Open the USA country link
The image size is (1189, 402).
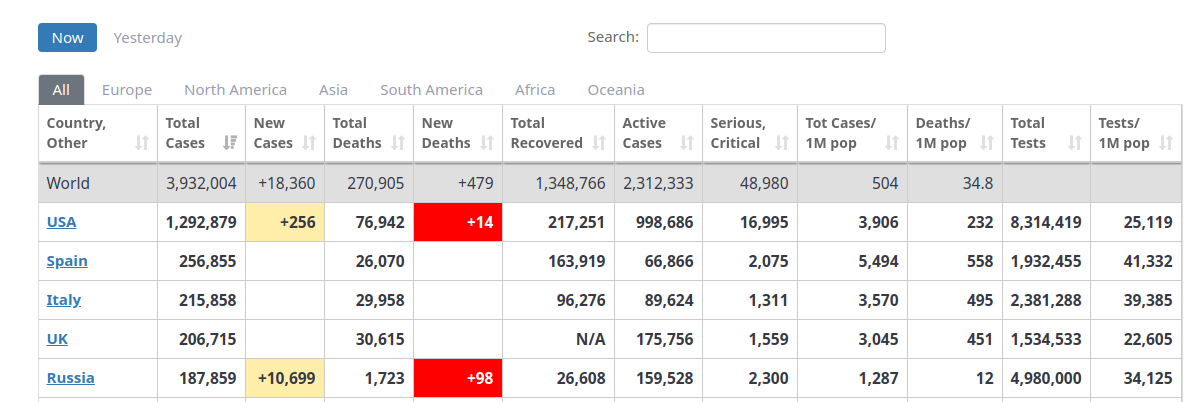(x=61, y=222)
